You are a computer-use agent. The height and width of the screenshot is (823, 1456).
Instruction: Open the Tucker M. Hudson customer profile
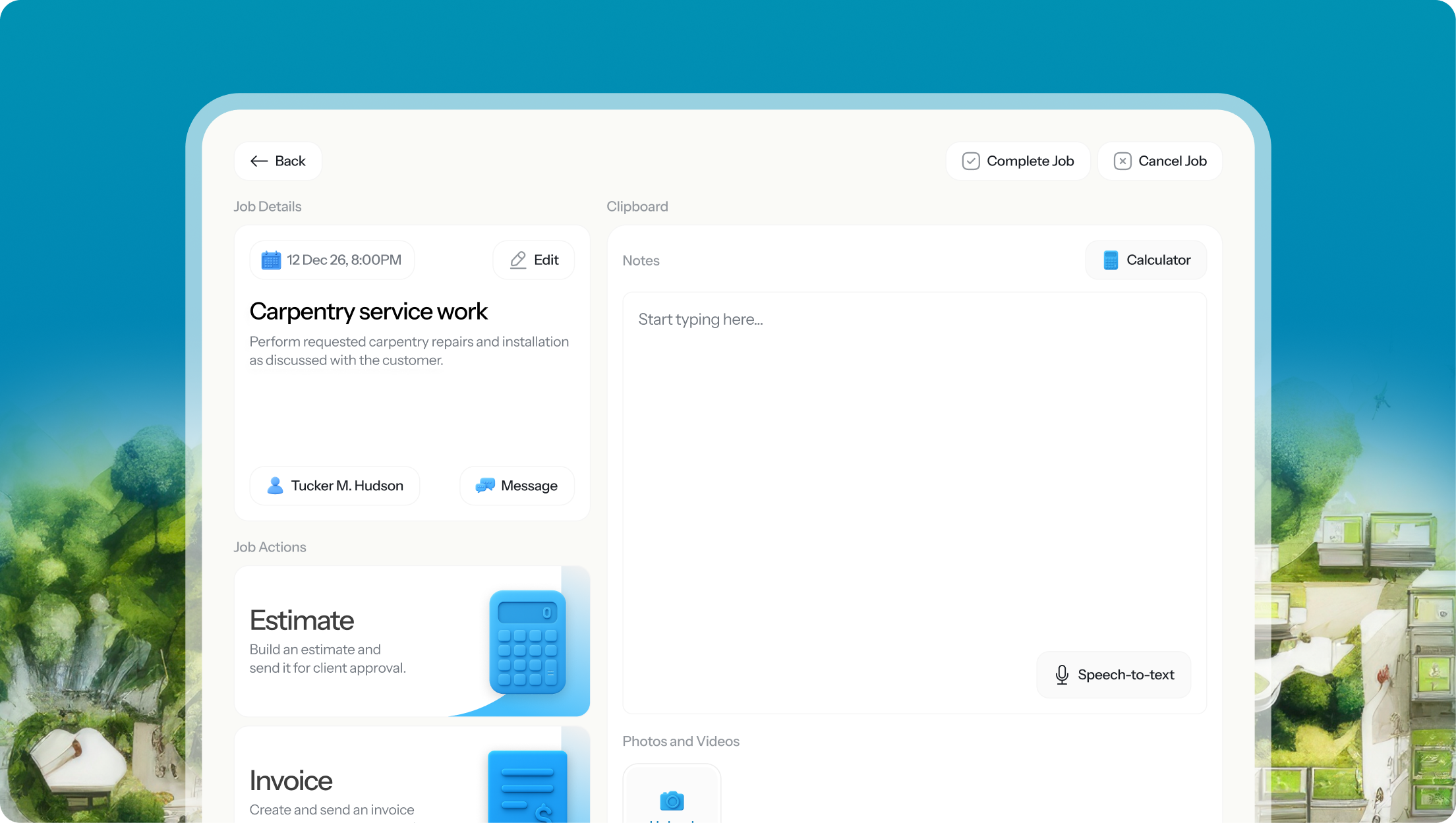pyautogui.click(x=335, y=486)
